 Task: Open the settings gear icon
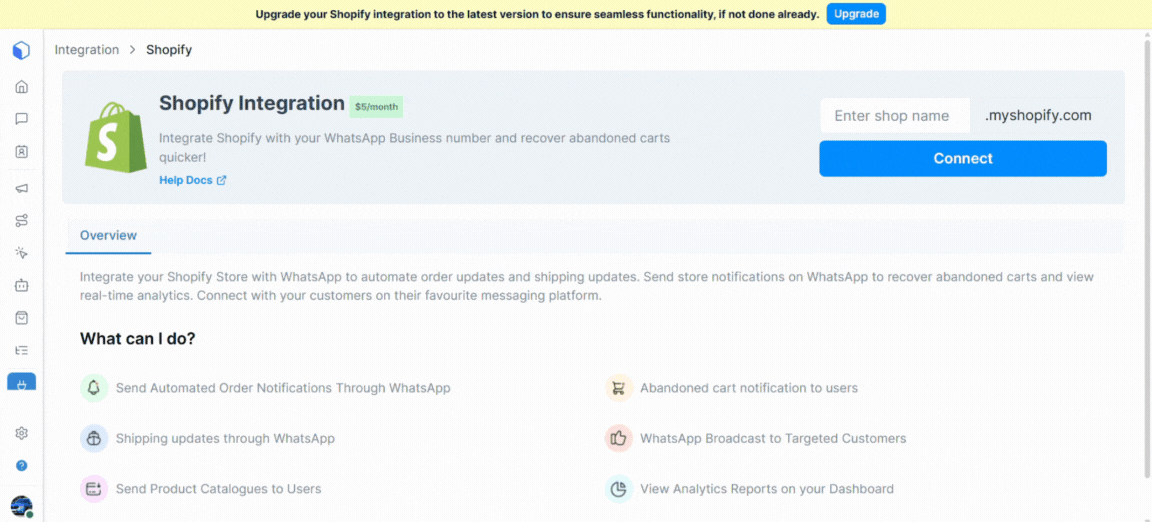21,433
